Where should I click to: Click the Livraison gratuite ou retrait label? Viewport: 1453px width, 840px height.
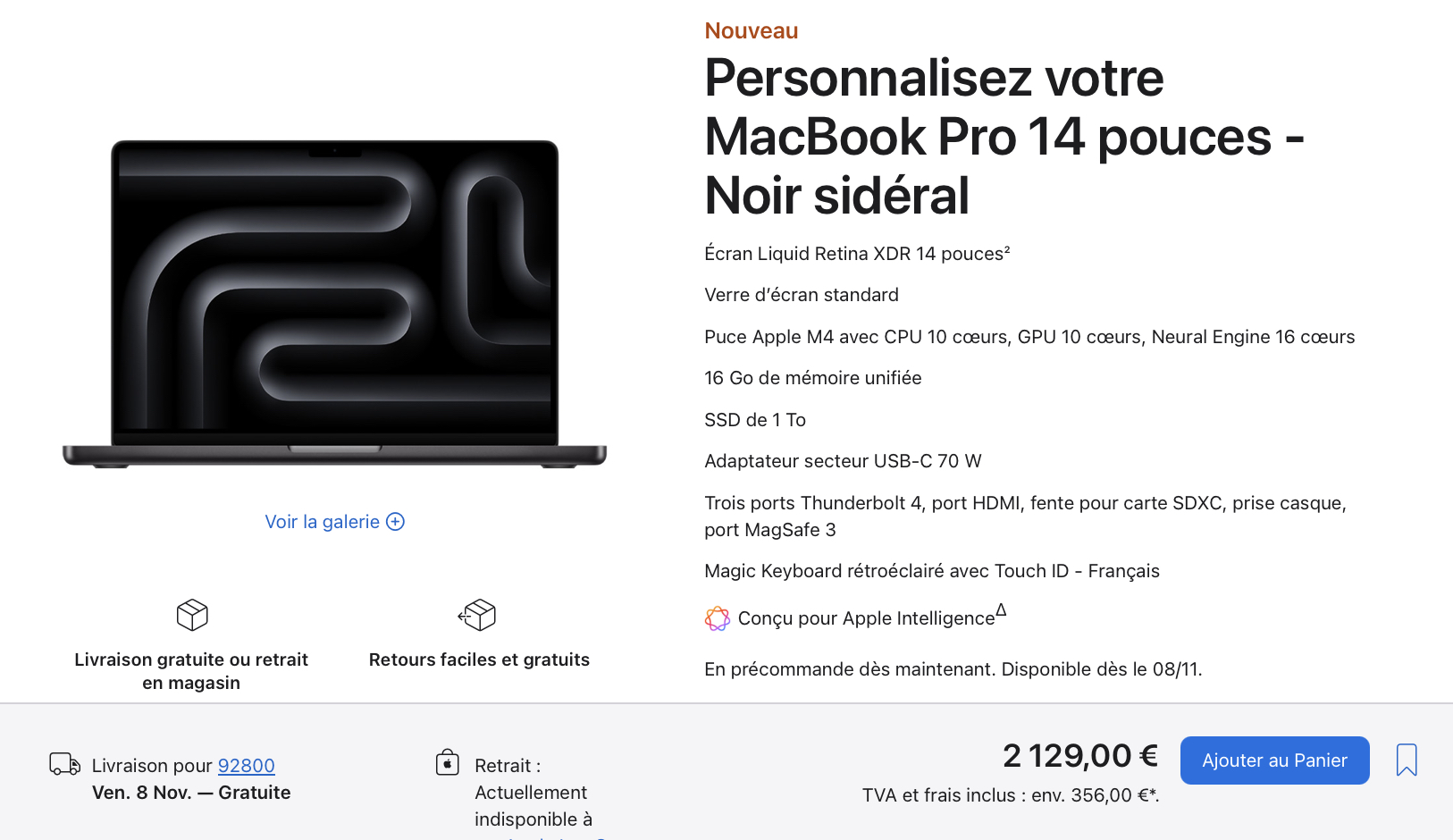tap(191, 671)
